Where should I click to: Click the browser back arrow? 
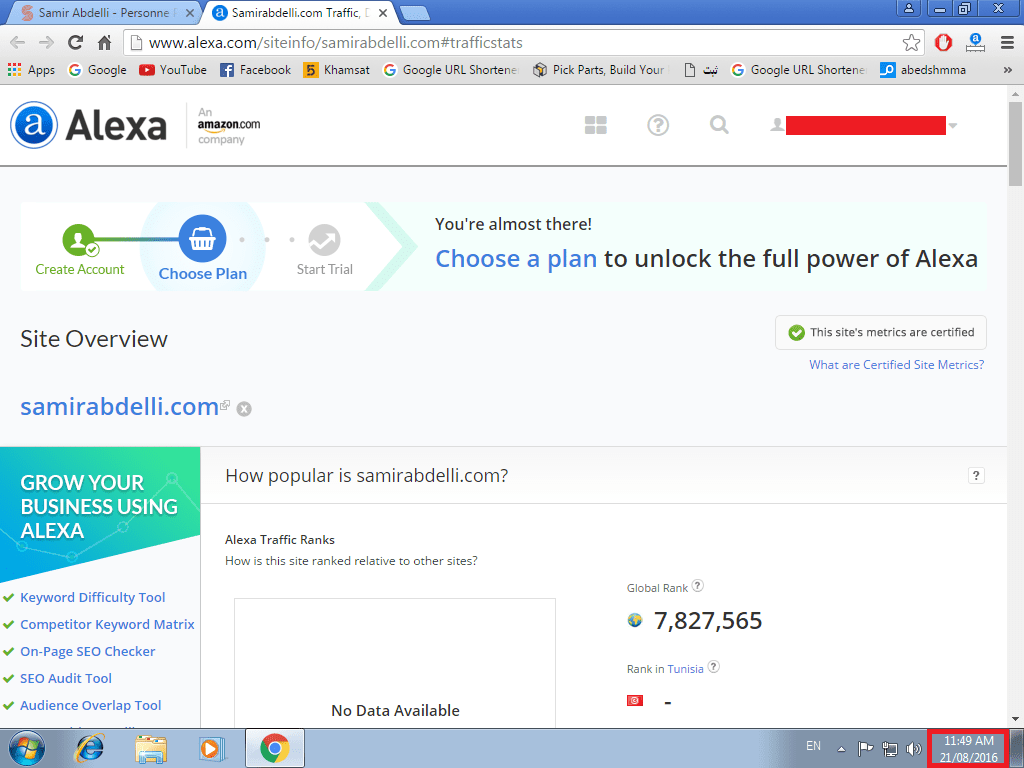point(18,43)
